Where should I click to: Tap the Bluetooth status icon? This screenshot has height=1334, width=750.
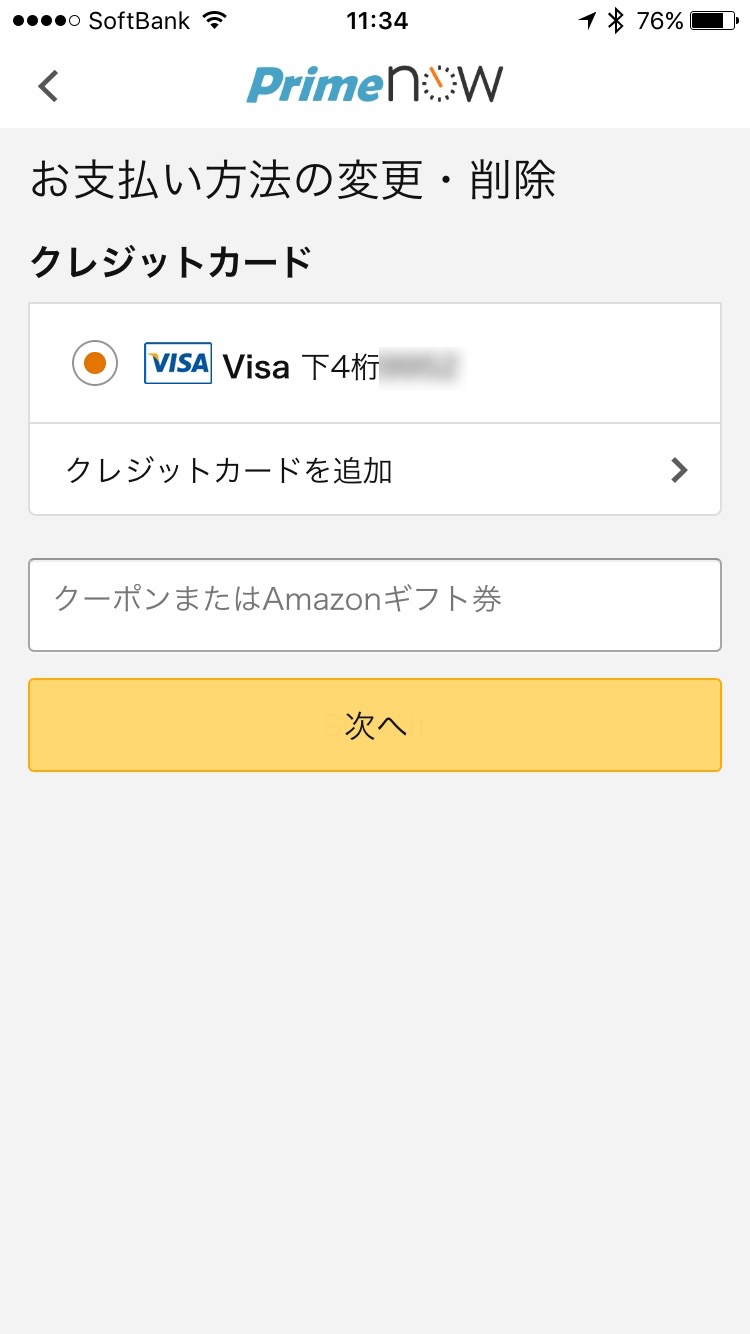(x=617, y=20)
